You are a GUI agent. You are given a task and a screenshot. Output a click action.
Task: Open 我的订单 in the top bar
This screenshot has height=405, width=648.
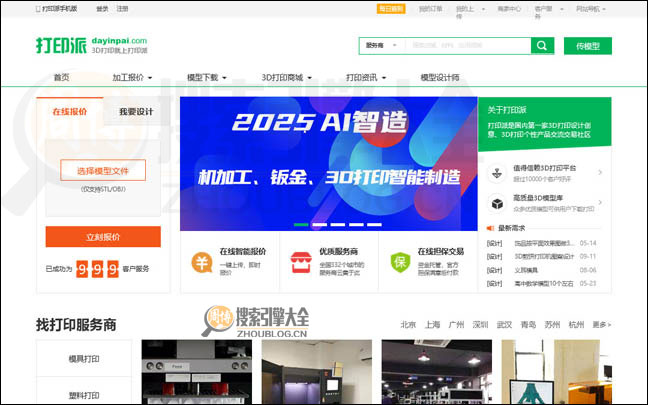click(431, 9)
